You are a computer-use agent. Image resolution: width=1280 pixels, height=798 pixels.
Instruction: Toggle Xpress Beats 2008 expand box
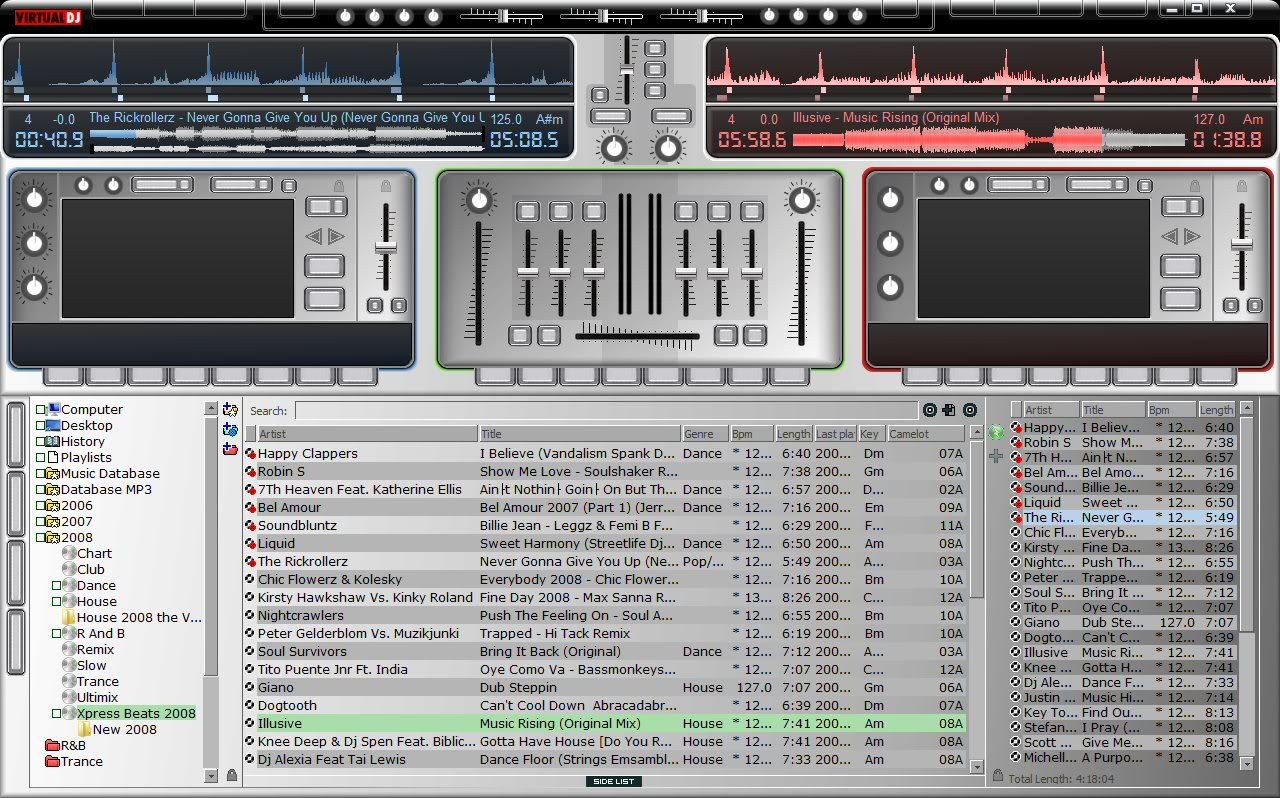[x=57, y=713]
